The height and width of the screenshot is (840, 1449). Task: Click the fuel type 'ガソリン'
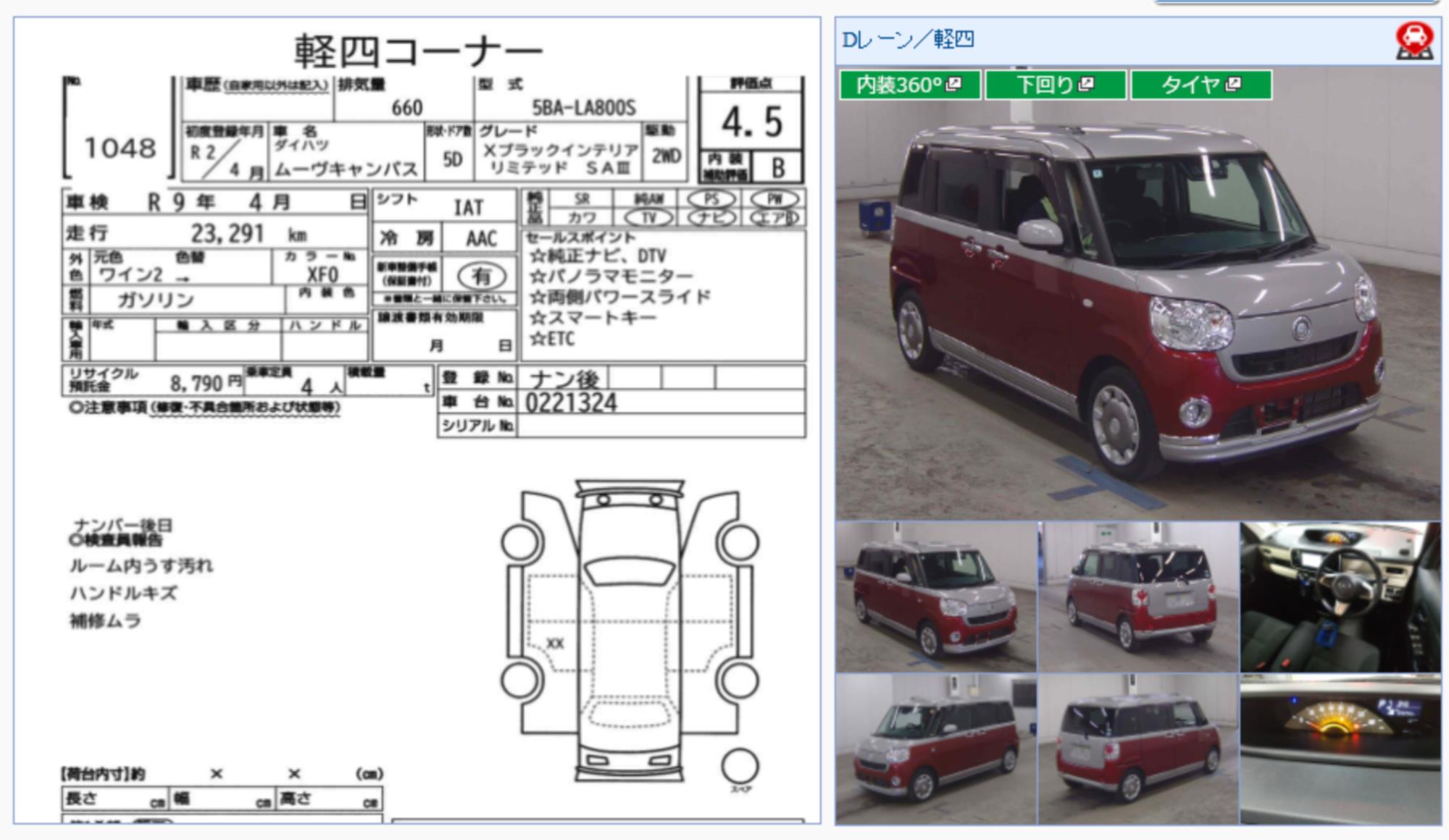tap(156, 300)
